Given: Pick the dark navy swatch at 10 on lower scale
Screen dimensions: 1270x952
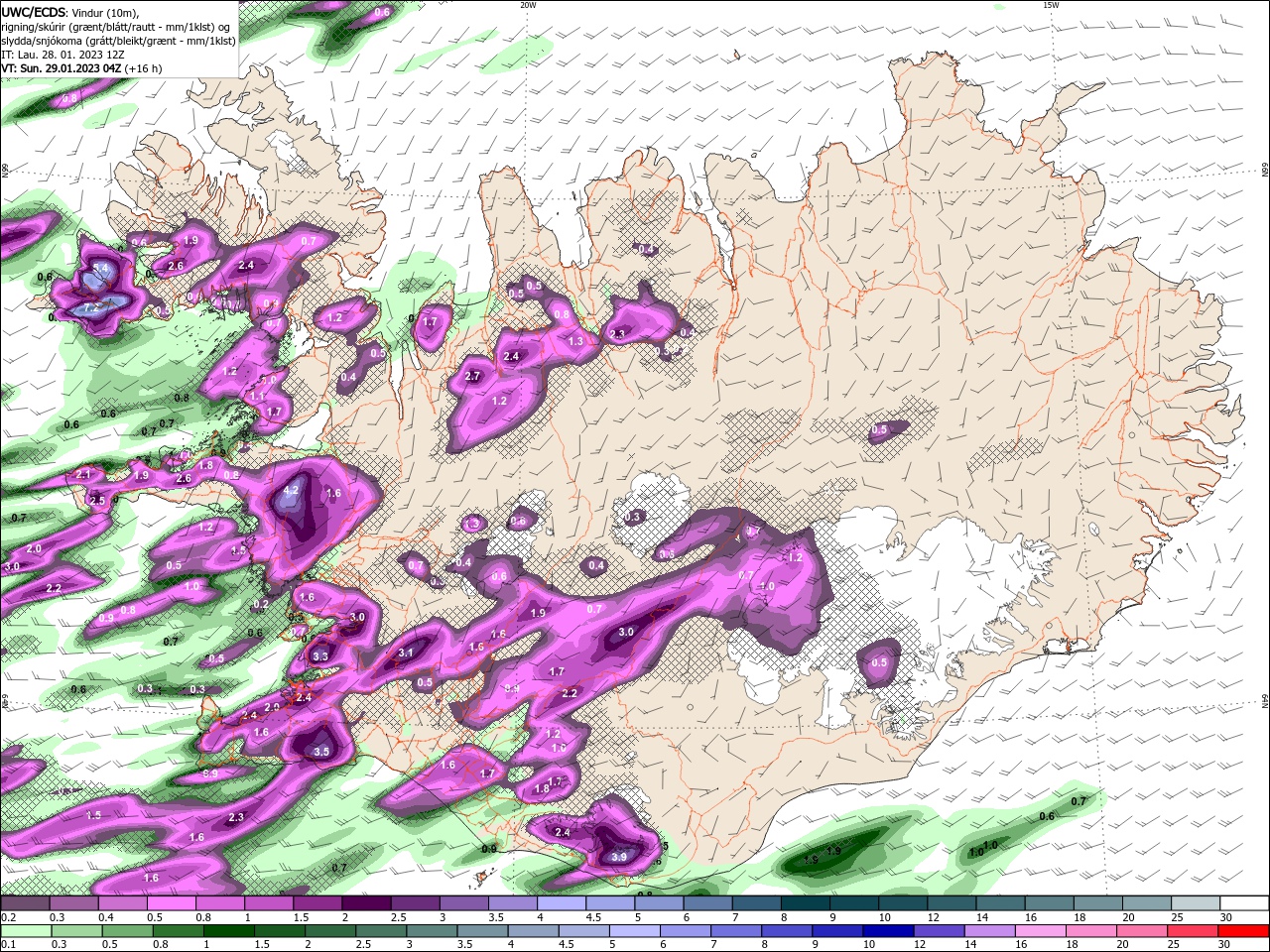Looking at the screenshot, I should coord(886,931).
